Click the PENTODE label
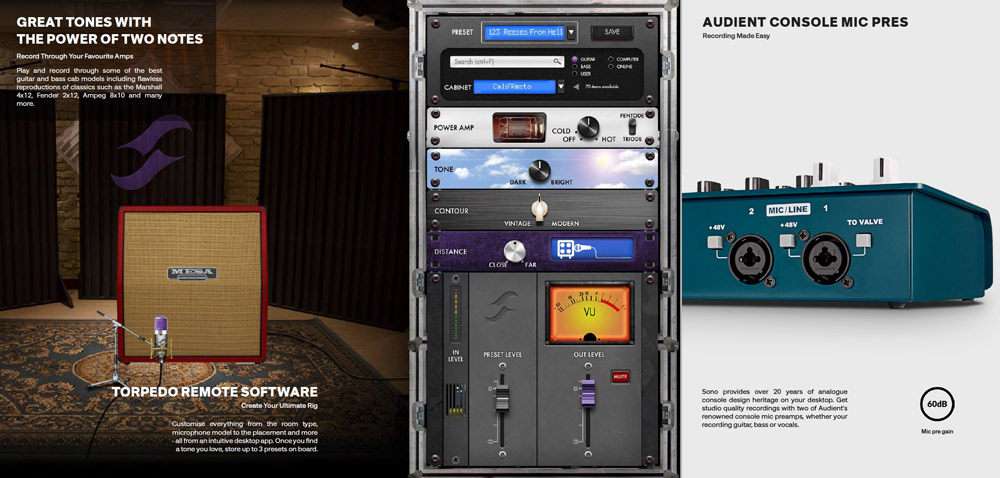 [632, 115]
